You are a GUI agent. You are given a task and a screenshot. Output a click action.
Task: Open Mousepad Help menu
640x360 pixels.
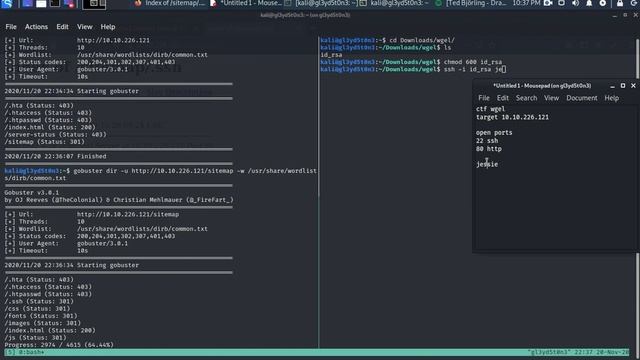[611, 98]
